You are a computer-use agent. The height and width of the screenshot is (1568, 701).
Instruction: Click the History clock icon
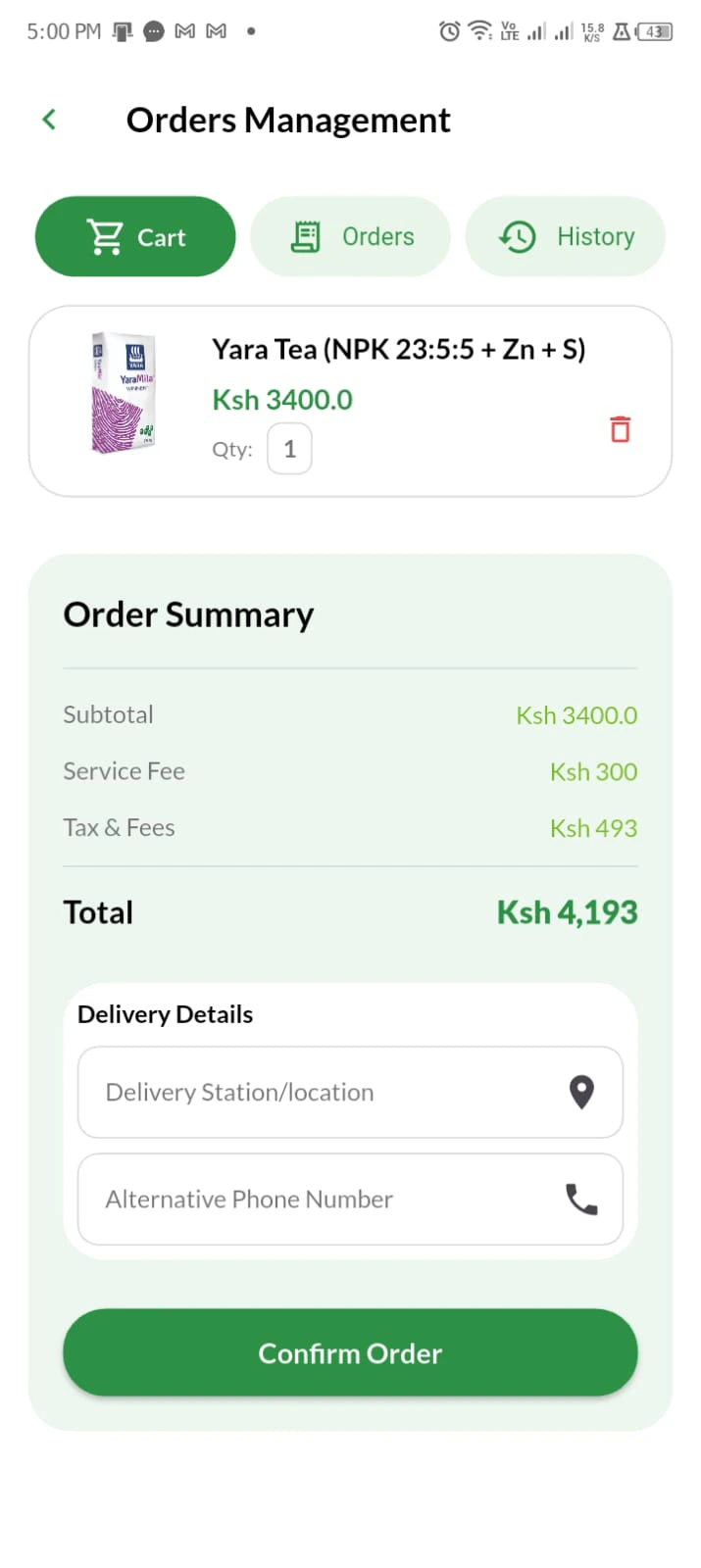point(517,236)
